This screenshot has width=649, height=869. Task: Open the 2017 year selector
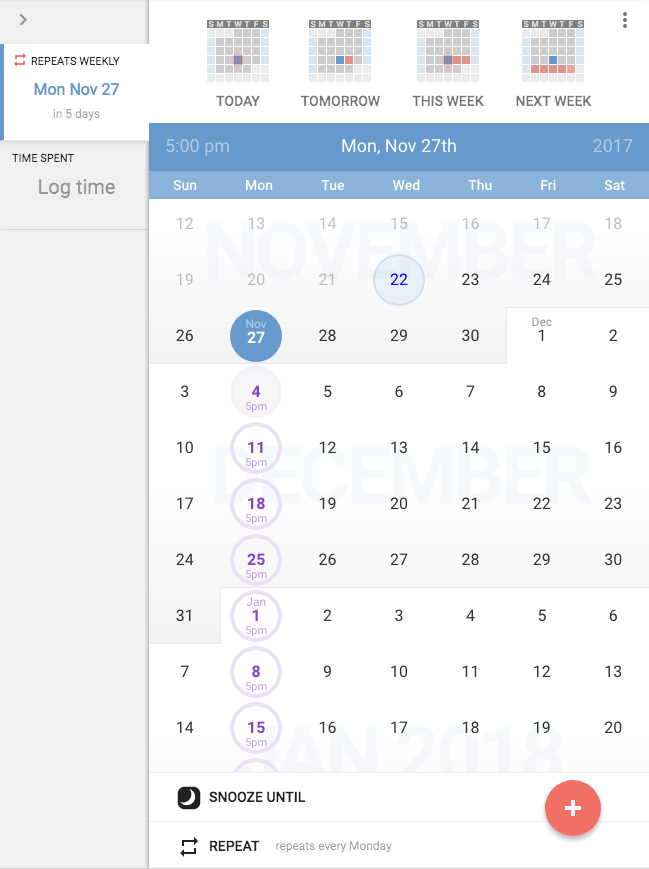612,146
